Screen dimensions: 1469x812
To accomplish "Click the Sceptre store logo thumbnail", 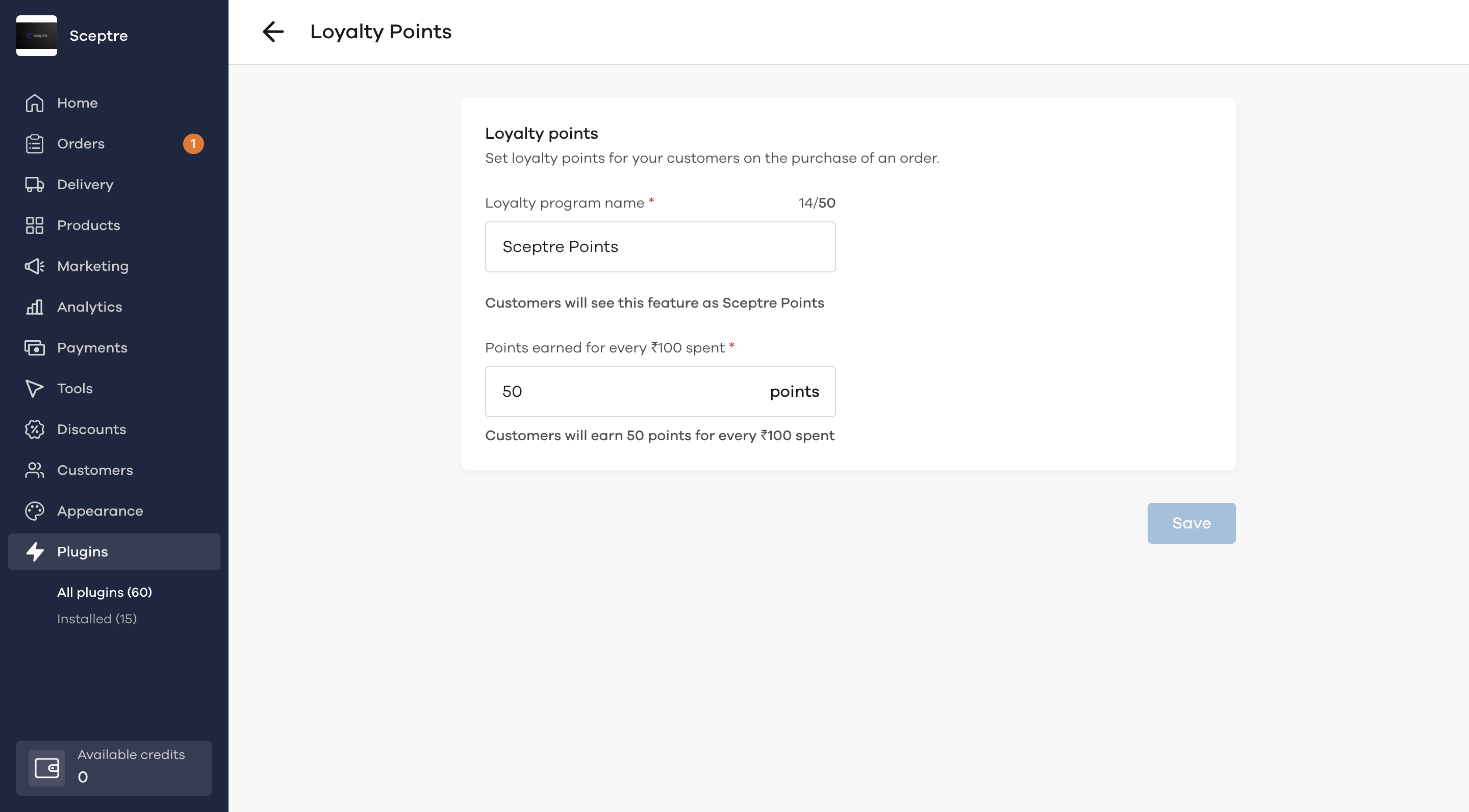I will pyautogui.click(x=37, y=35).
